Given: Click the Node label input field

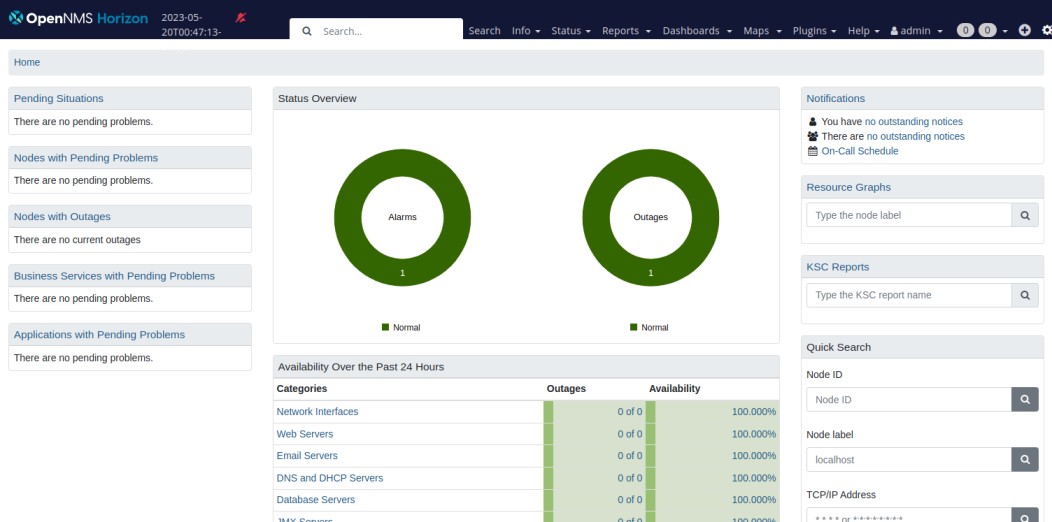Looking at the screenshot, I should pos(908,460).
